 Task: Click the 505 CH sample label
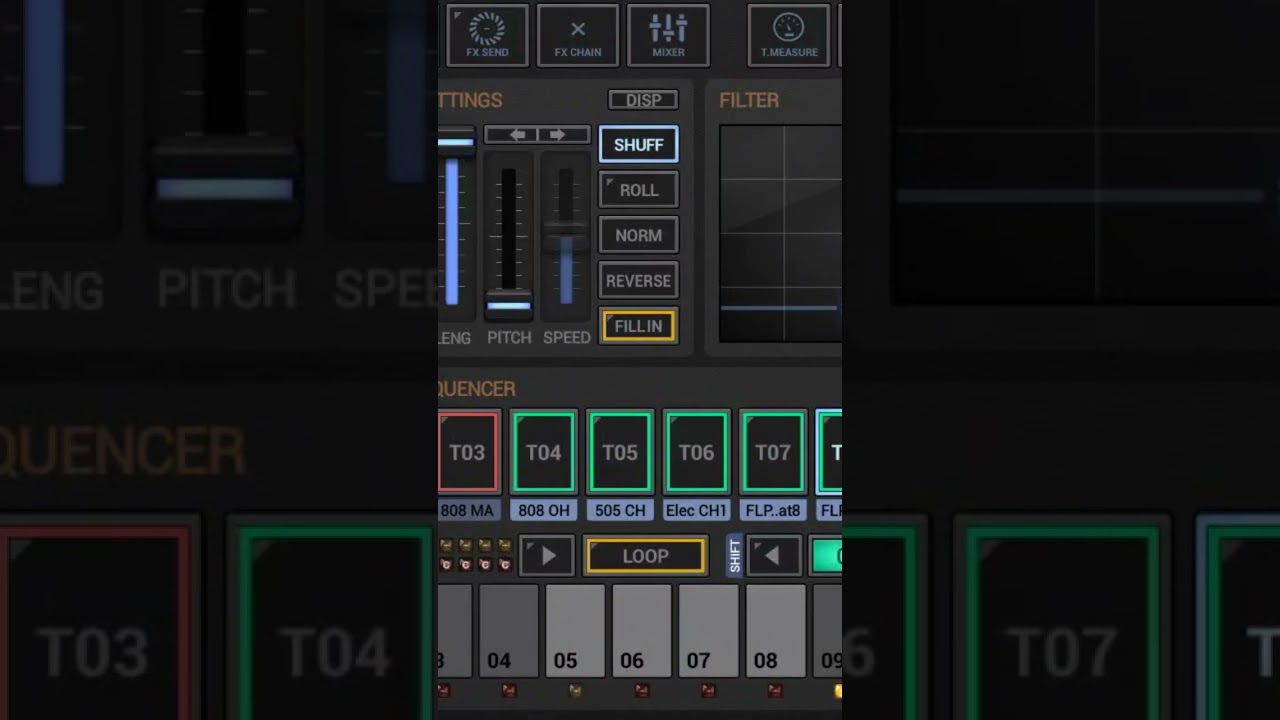pyautogui.click(x=620, y=510)
